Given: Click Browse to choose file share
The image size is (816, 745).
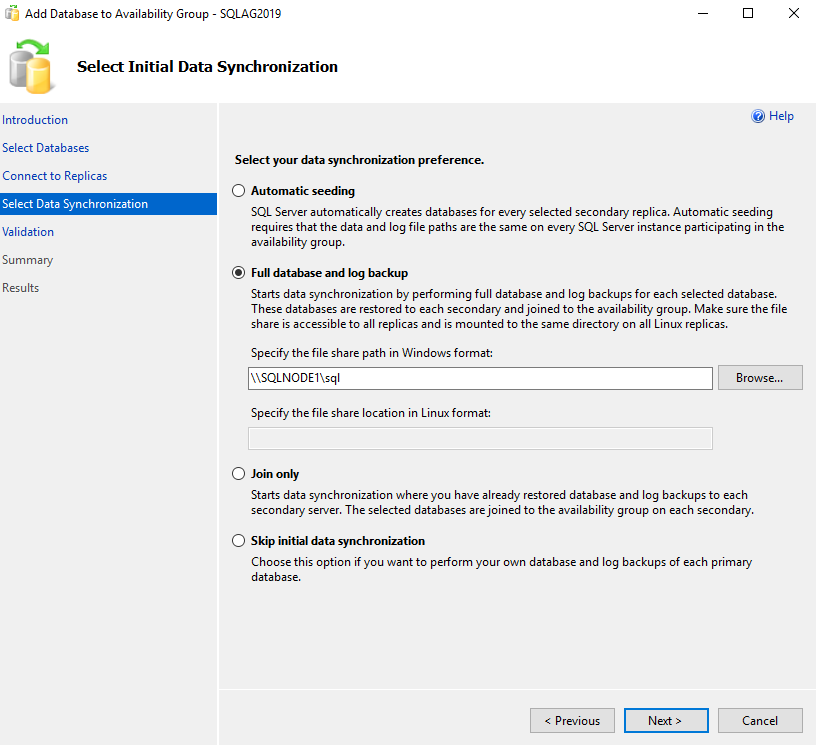Looking at the screenshot, I should click(x=760, y=378).
